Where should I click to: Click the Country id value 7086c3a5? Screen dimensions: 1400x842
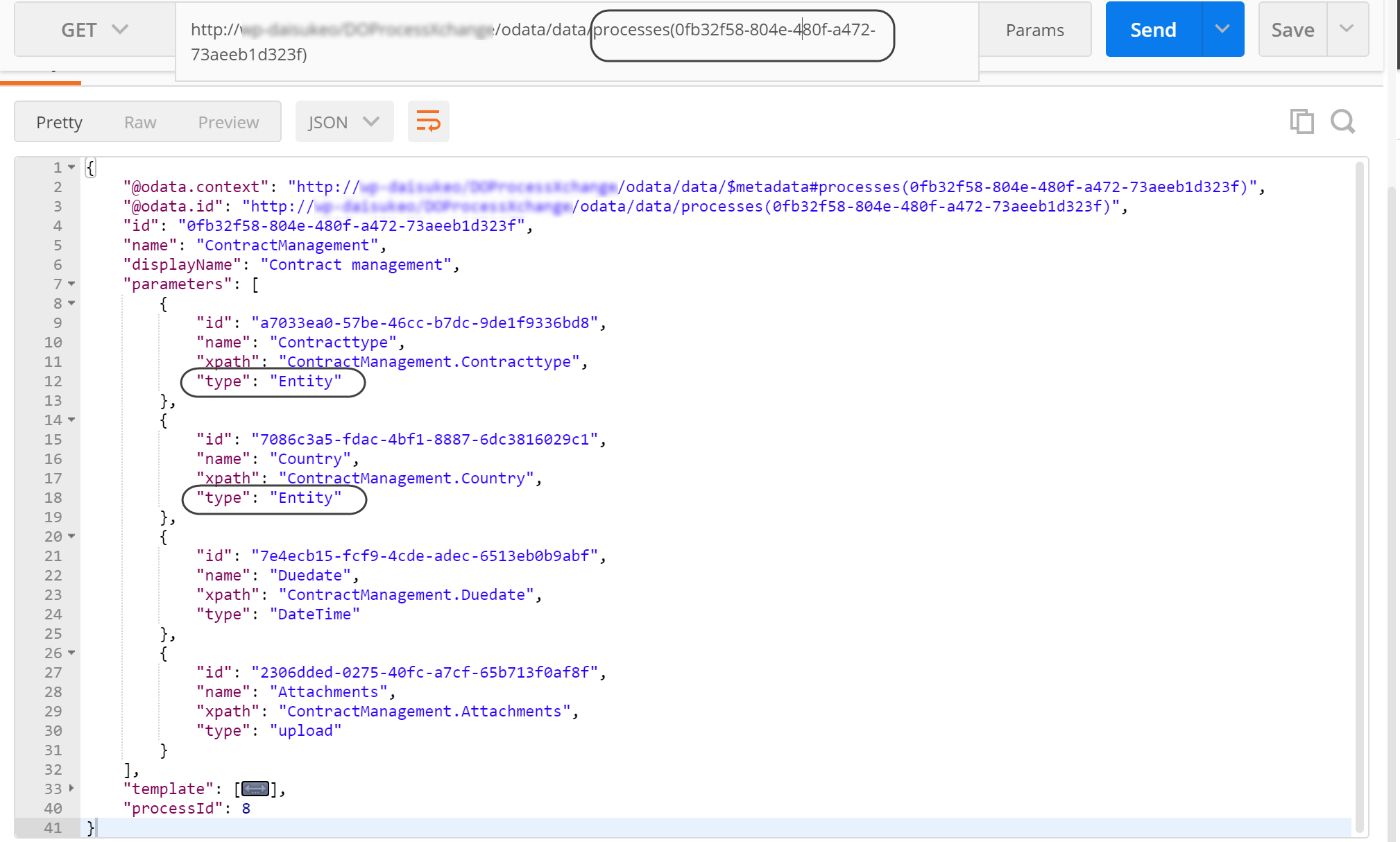pos(425,439)
